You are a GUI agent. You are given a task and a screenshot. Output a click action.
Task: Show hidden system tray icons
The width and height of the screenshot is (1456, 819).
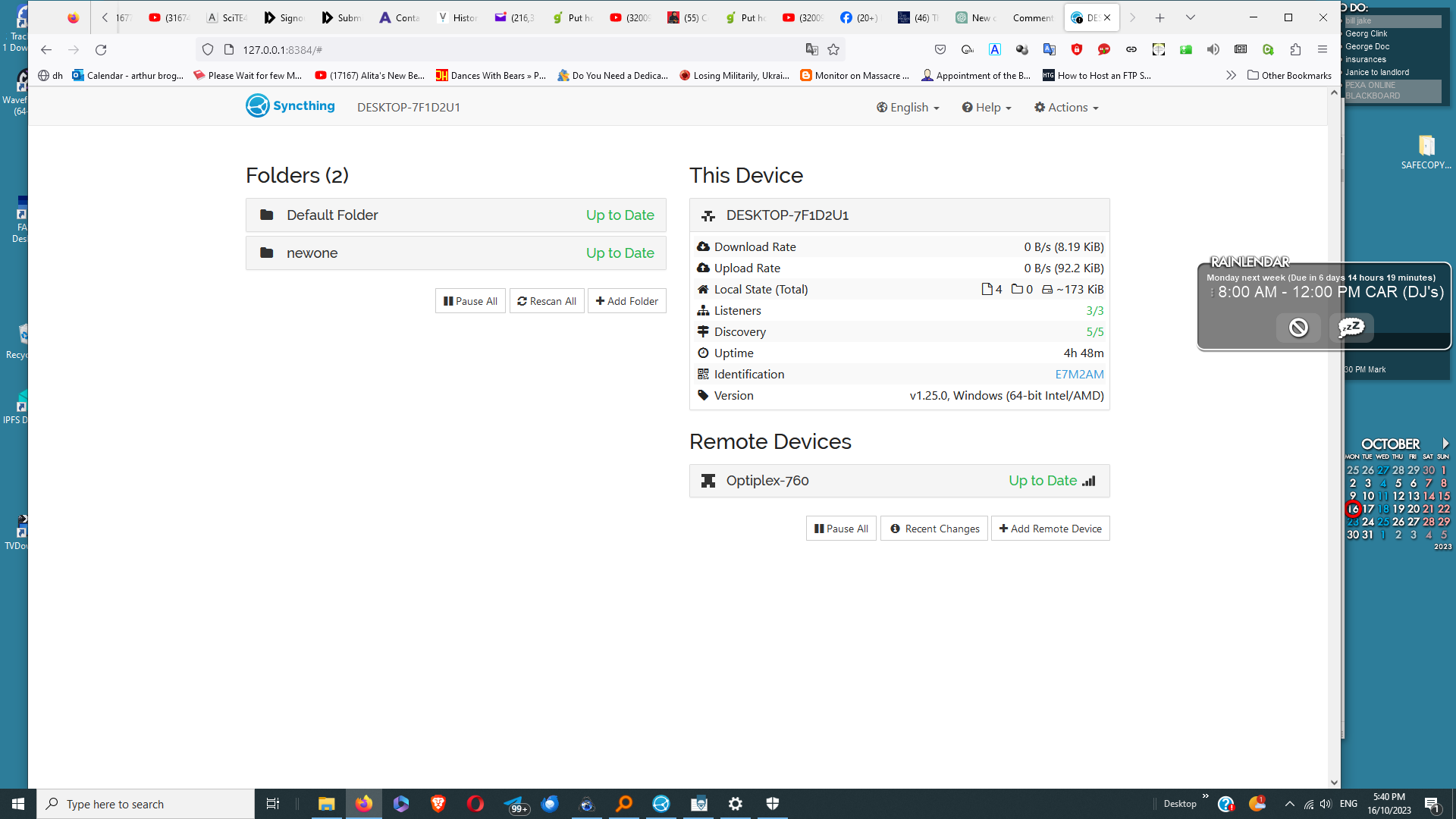[1289, 804]
